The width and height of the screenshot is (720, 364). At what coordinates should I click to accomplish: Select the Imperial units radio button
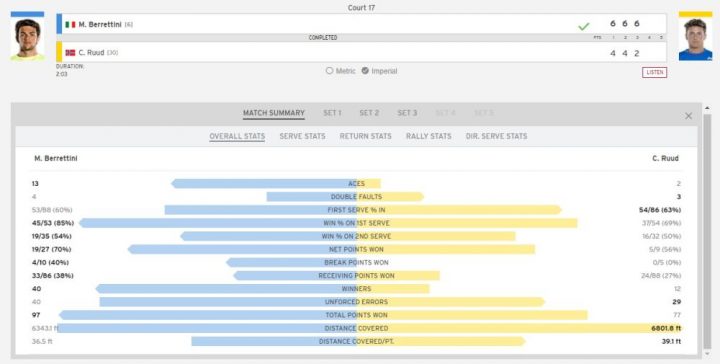(x=365, y=71)
